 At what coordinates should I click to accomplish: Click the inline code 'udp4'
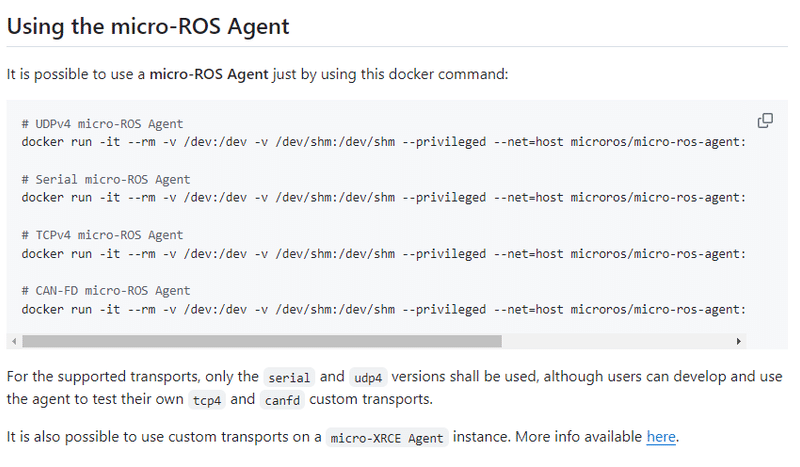click(x=368, y=378)
